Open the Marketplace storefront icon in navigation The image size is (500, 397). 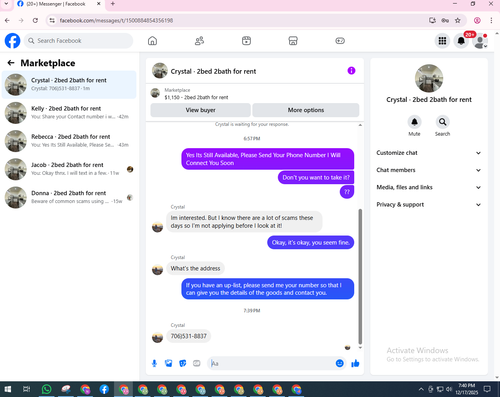click(293, 41)
